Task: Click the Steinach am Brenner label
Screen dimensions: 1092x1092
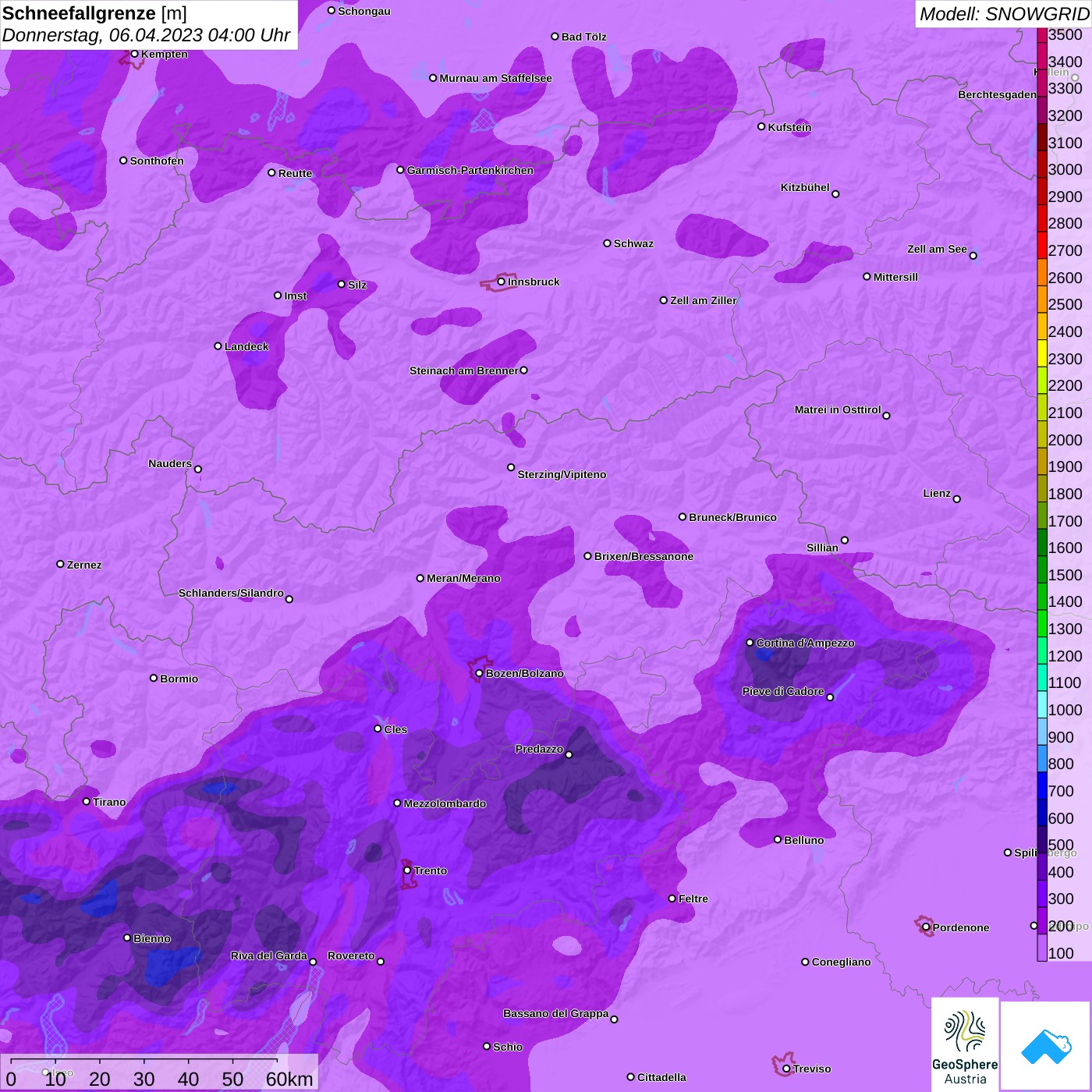Action: (463, 370)
